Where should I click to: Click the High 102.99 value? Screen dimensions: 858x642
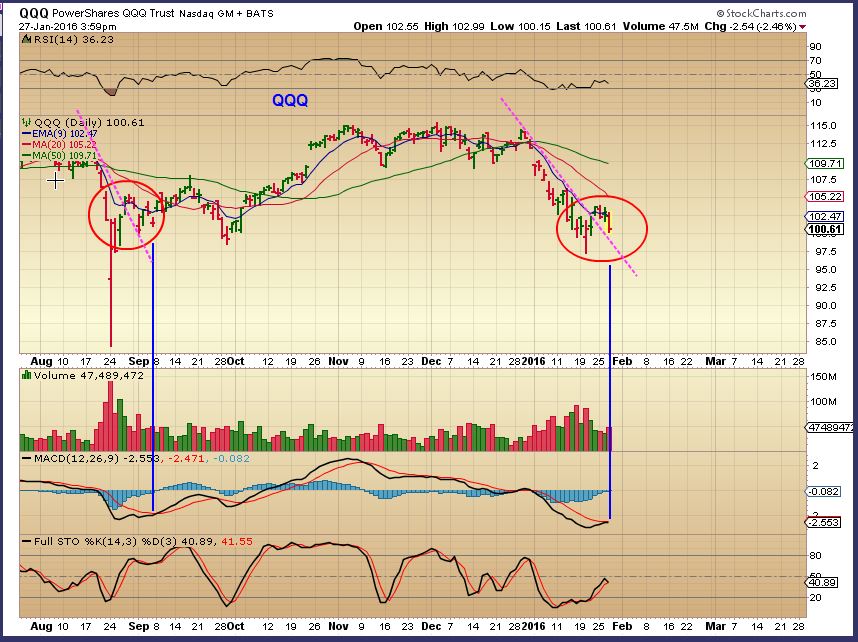pyautogui.click(x=454, y=26)
